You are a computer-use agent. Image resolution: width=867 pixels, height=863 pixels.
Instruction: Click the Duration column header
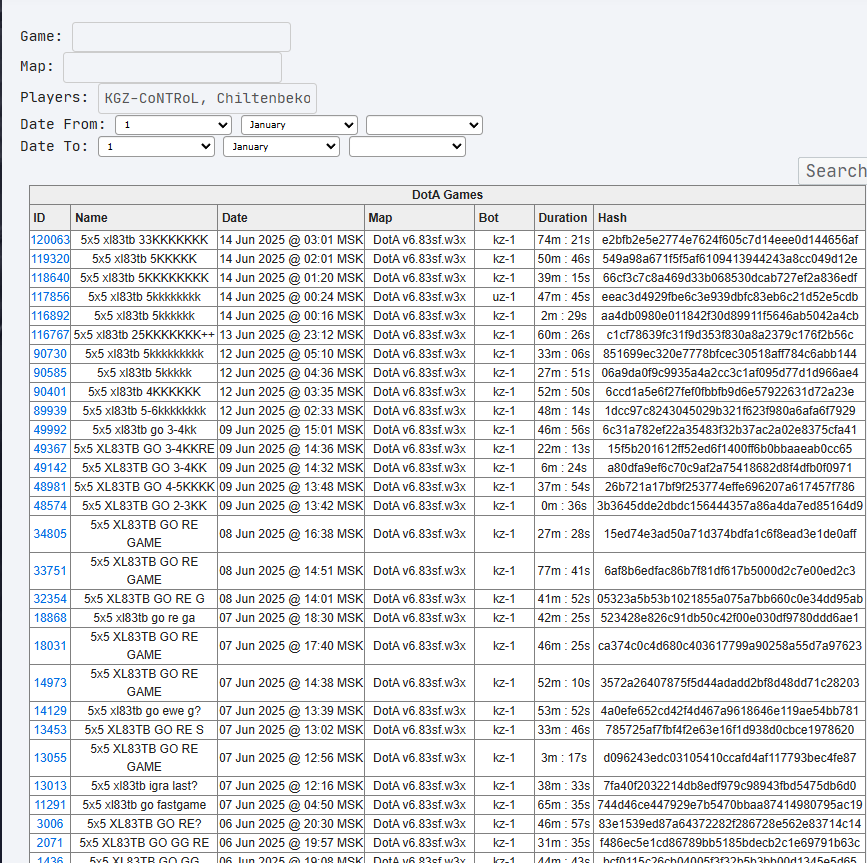pyautogui.click(x=563, y=218)
